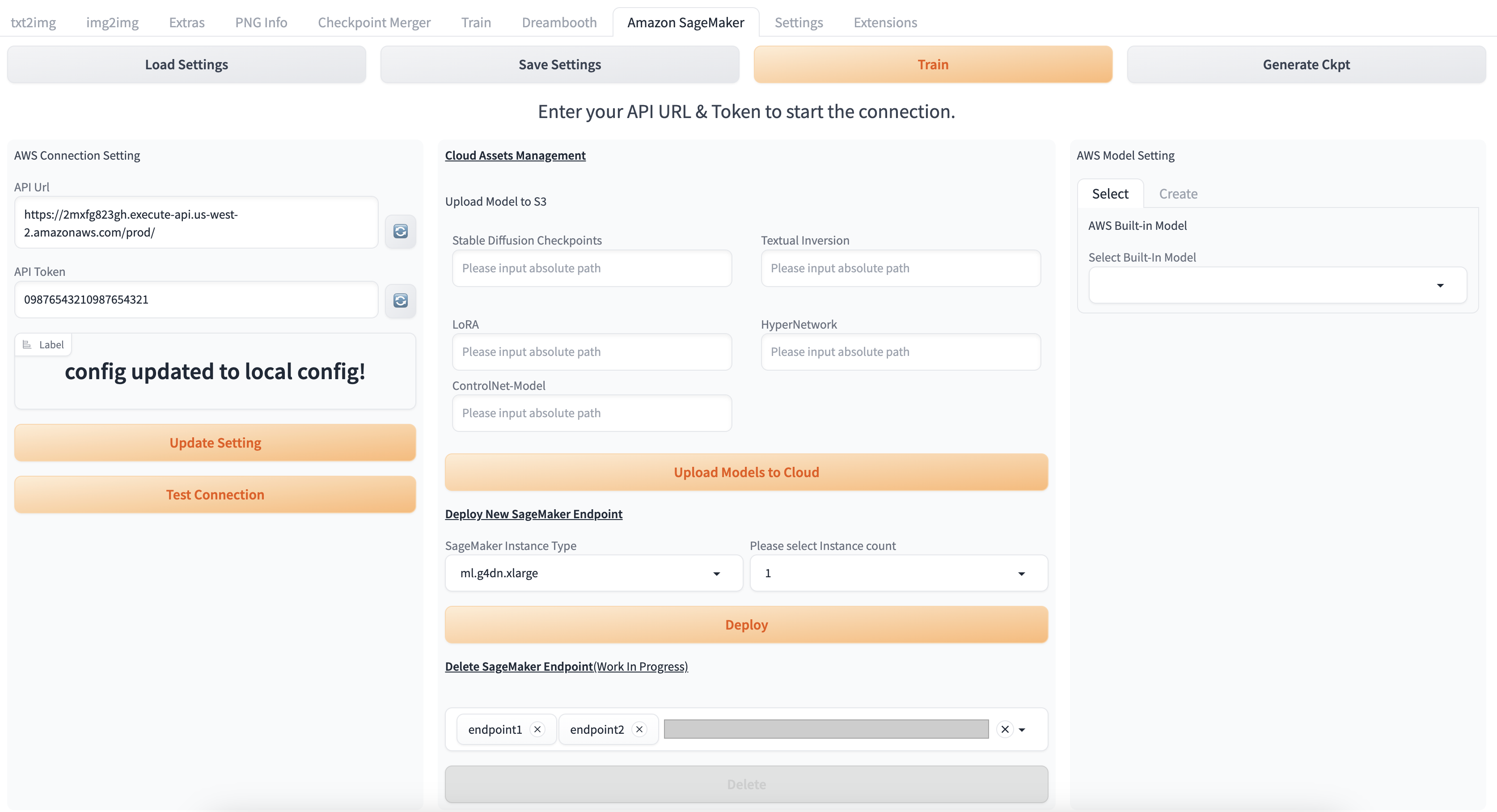Viewport: 1497px width, 812px height.
Task: Click the refresh icon beside API Url
Action: click(x=400, y=231)
